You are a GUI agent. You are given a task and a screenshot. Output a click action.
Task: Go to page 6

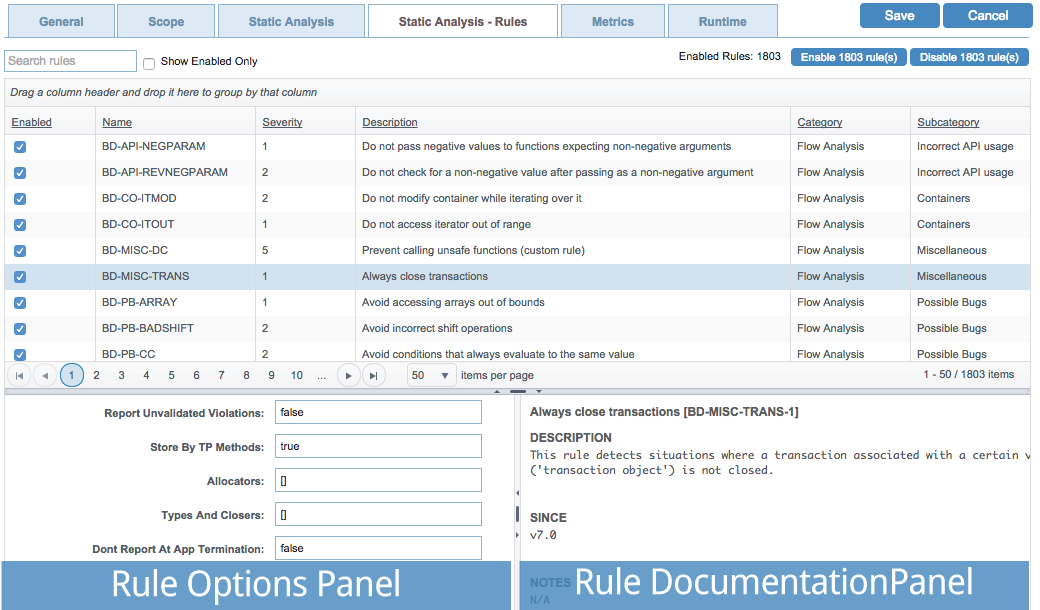(x=196, y=375)
